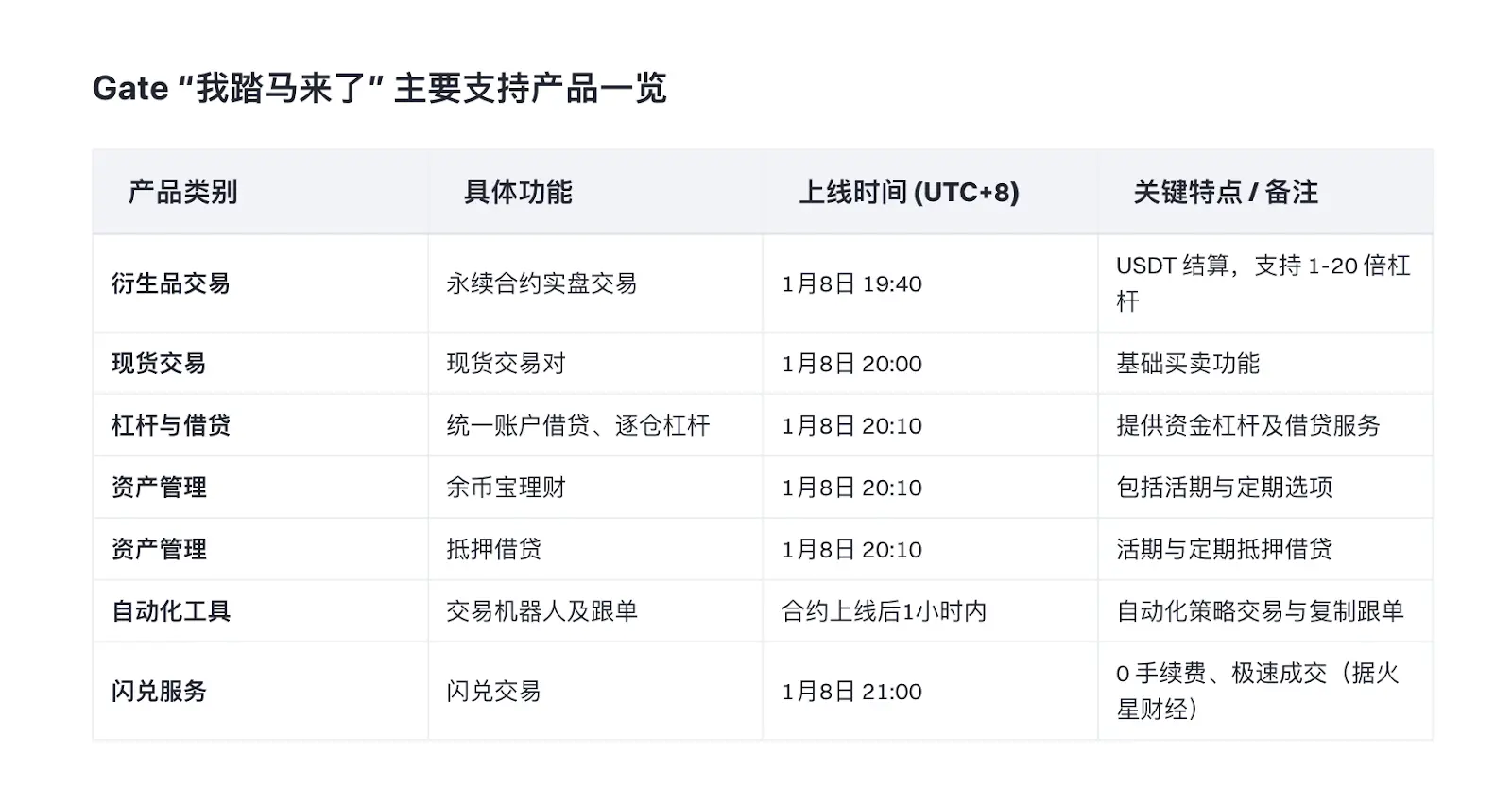This screenshot has height=788, width=1512.
Task: Click the 1月8日 20:00 time cell
Action: (x=851, y=364)
